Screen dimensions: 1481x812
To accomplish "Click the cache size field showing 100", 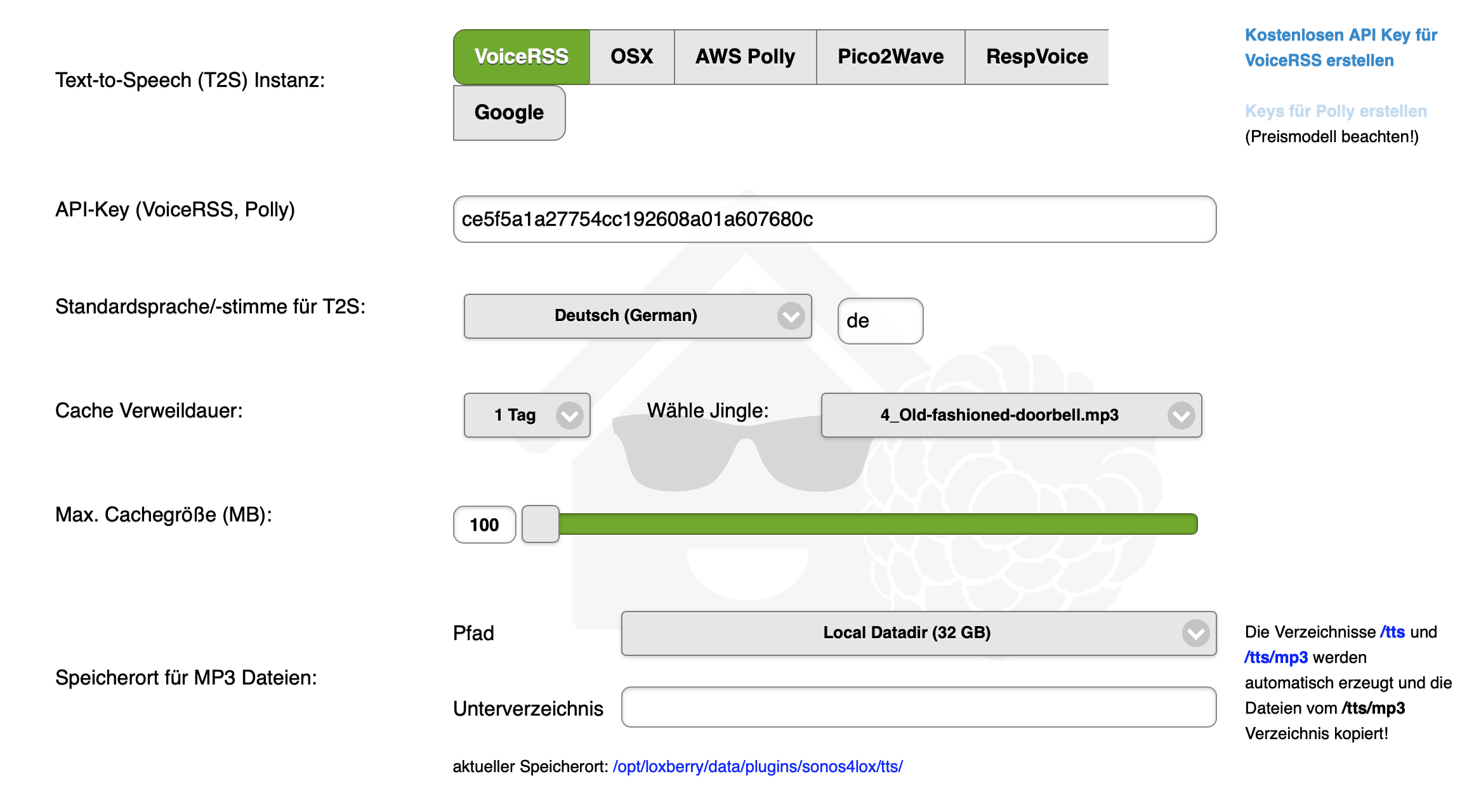I will (x=484, y=525).
